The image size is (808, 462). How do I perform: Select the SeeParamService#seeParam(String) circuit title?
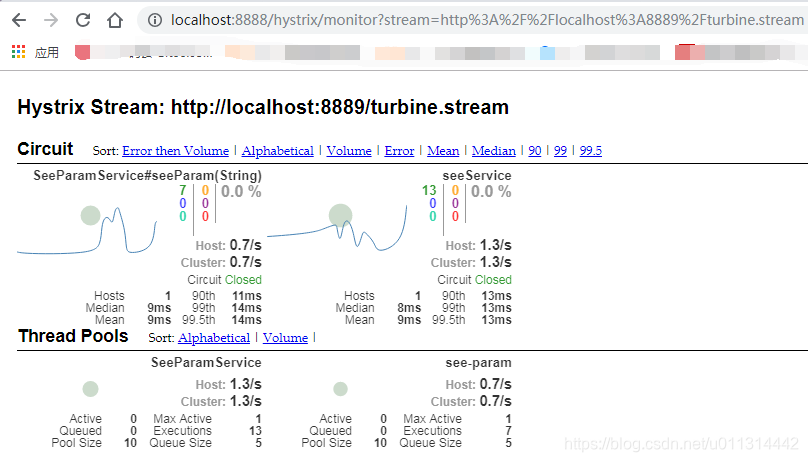147,176
